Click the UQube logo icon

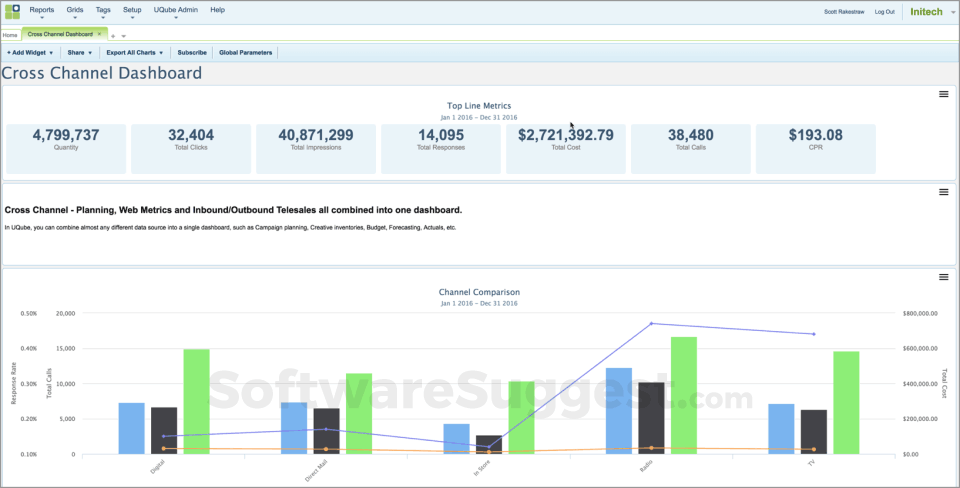point(11,11)
